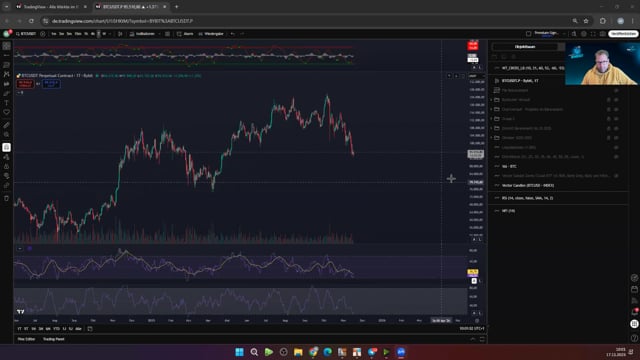Select the MFI (14) row
Screen dimensions: 640x360
click(558, 211)
